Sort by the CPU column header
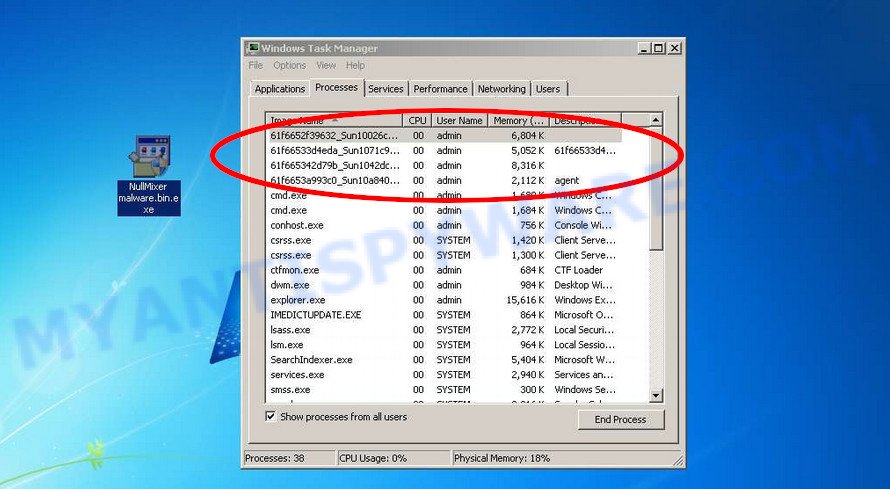 tap(417, 120)
